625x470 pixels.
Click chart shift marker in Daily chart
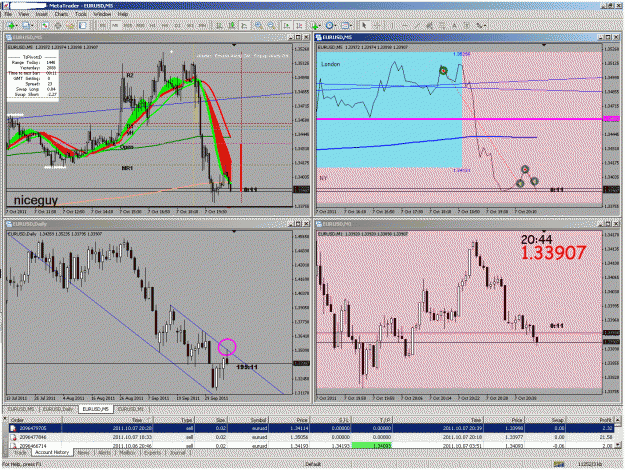tap(234, 231)
